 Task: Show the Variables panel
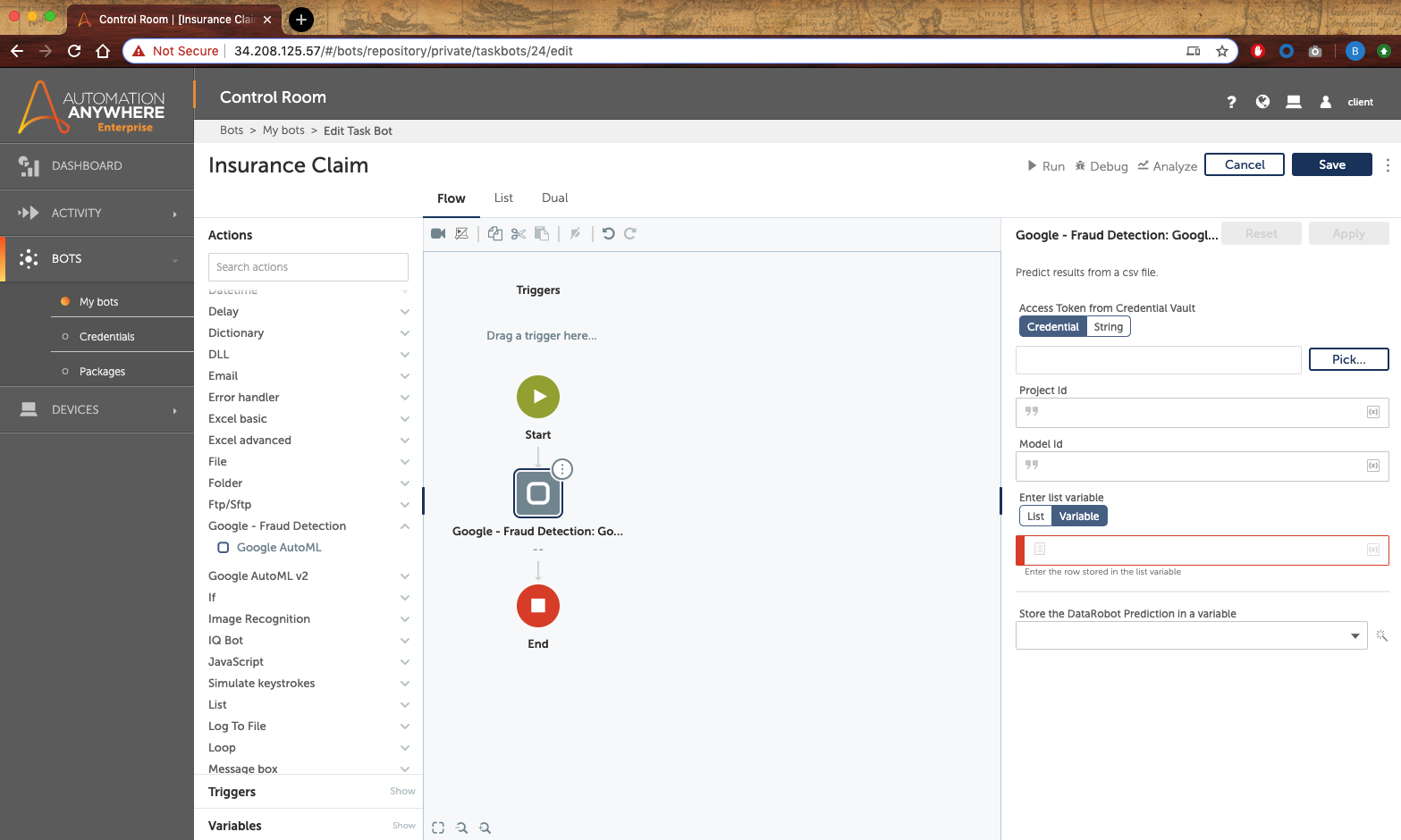(404, 826)
